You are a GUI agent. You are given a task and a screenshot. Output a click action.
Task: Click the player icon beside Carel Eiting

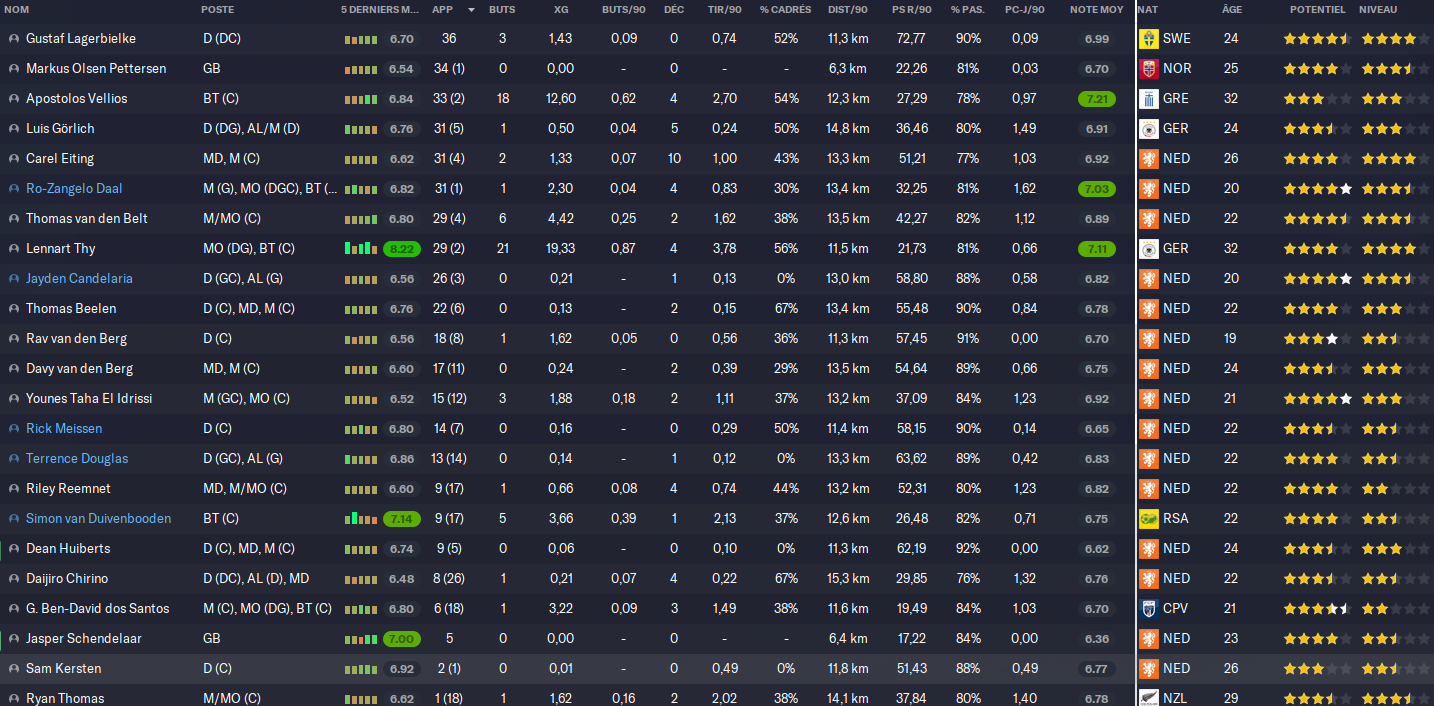14,159
